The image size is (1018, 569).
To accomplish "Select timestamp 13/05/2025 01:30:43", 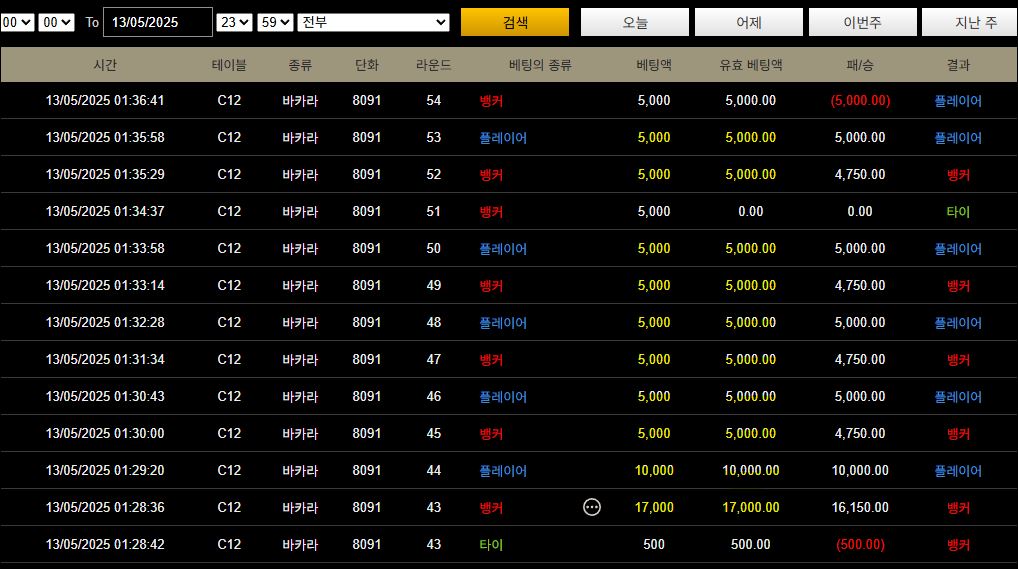I will coord(105,396).
